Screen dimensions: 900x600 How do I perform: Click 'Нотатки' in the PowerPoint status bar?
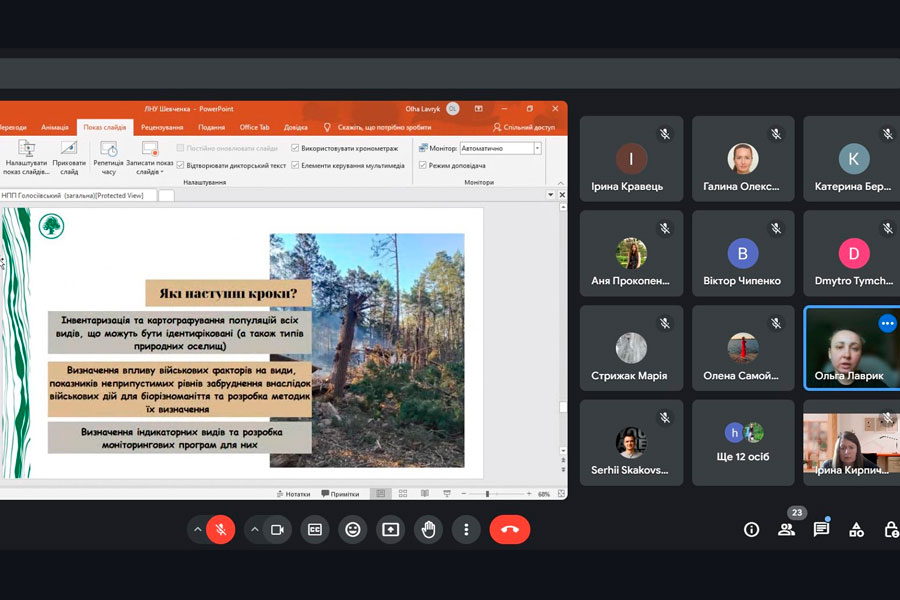tap(293, 494)
